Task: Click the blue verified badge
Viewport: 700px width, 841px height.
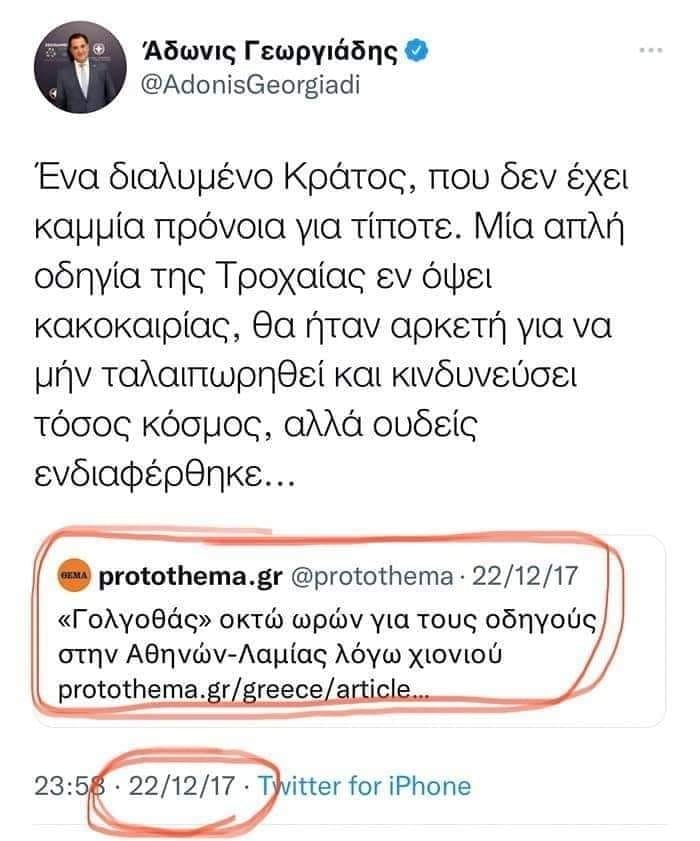Action: click(x=417, y=50)
